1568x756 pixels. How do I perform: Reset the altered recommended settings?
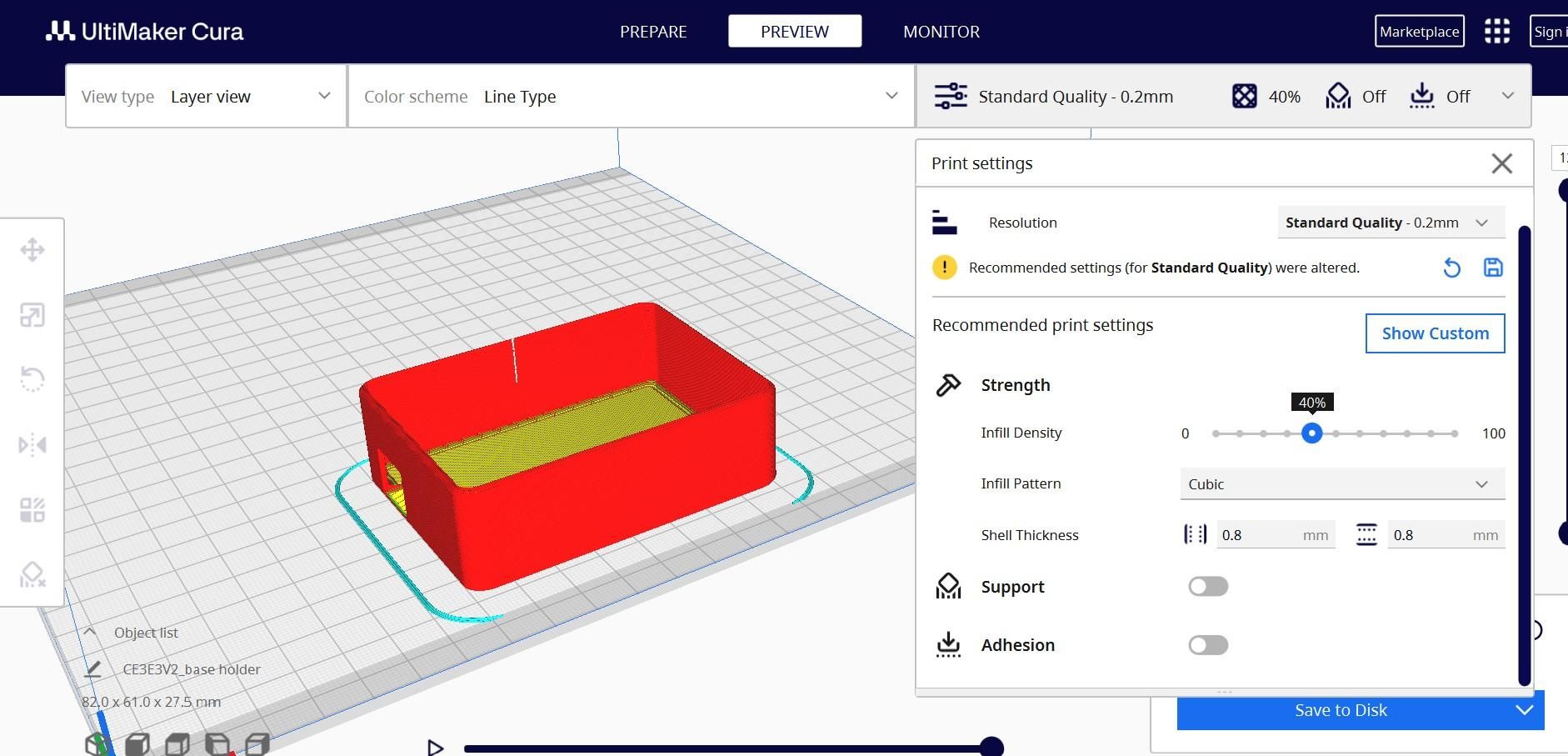coord(1452,268)
